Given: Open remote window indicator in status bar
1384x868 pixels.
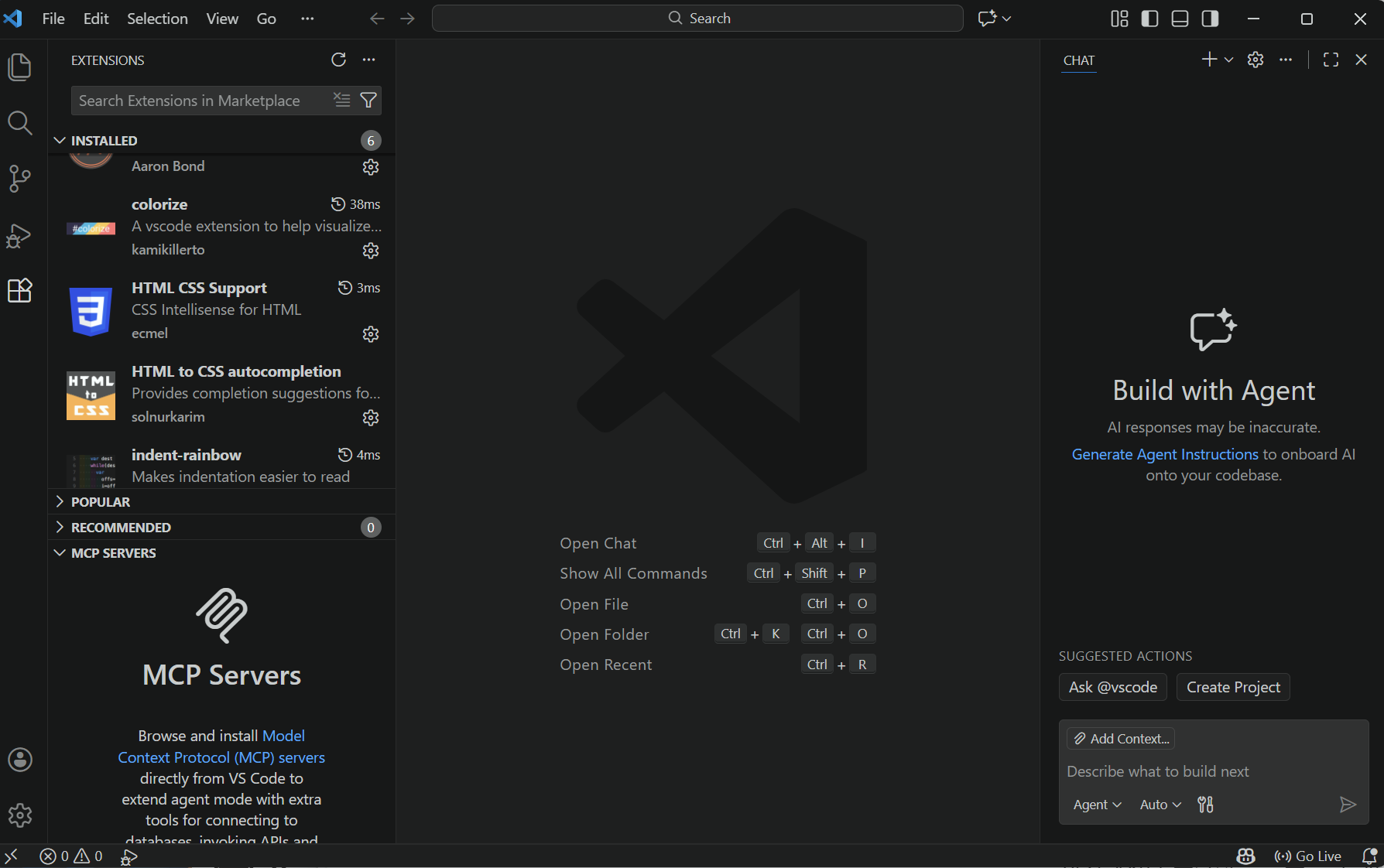Looking at the screenshot, I should tap(12, 856).
